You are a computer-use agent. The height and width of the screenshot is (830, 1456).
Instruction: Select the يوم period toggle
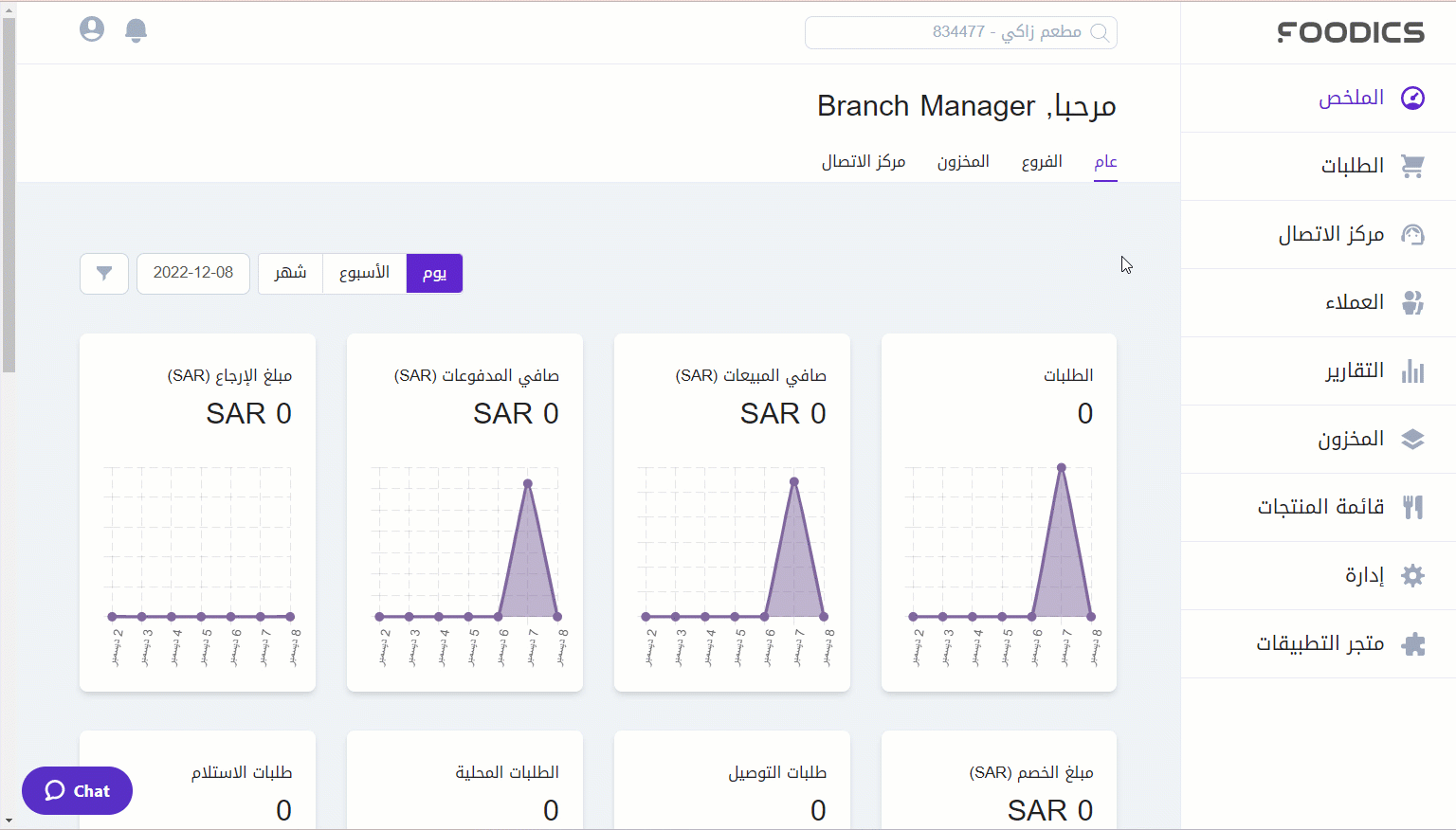coord(434,274)
